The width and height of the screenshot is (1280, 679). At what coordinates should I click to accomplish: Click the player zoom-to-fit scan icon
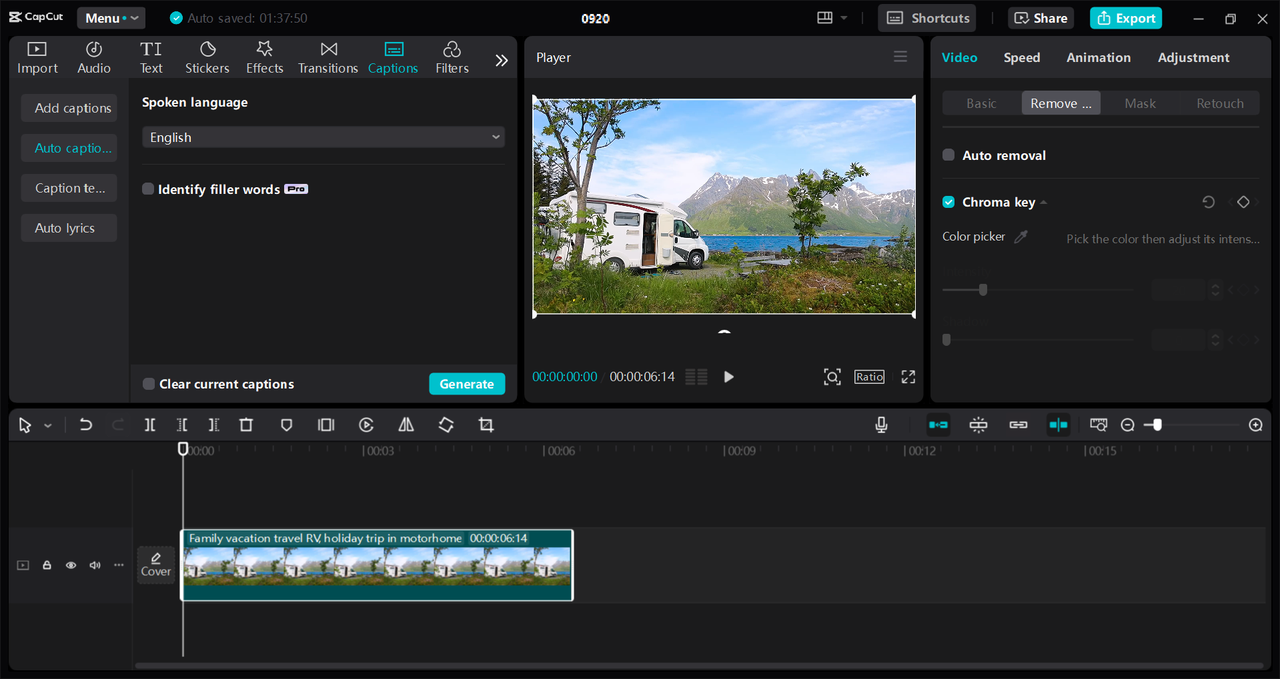pyautogui.click(x=832, y=377)
